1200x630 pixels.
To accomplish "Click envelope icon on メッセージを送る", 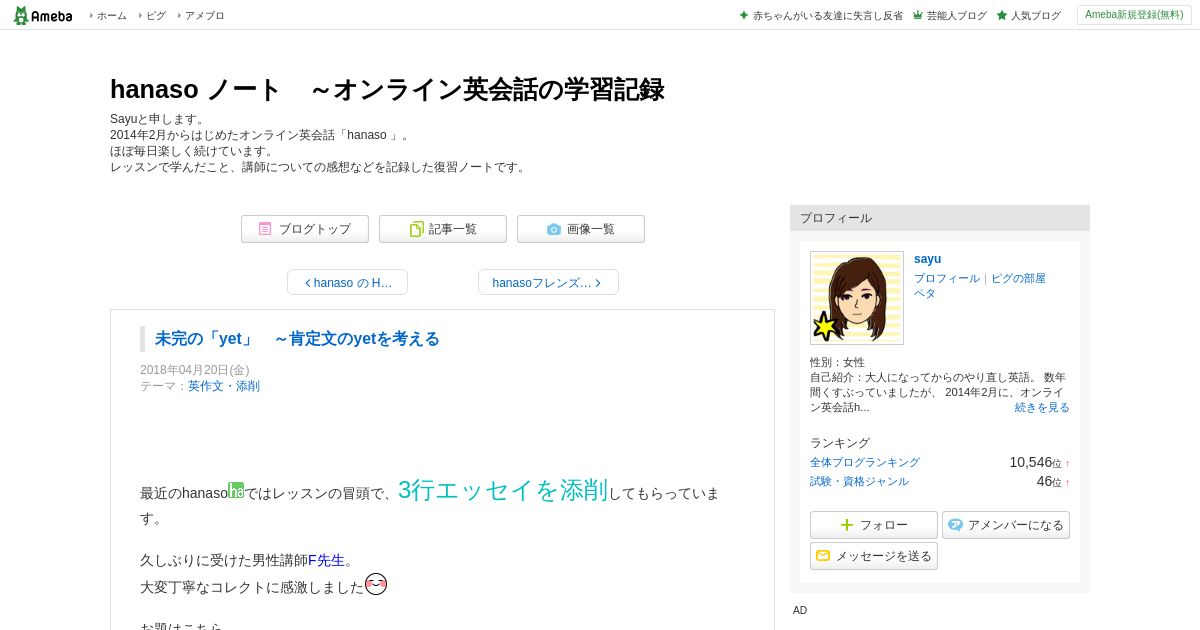I will click(x=823, y=556).
